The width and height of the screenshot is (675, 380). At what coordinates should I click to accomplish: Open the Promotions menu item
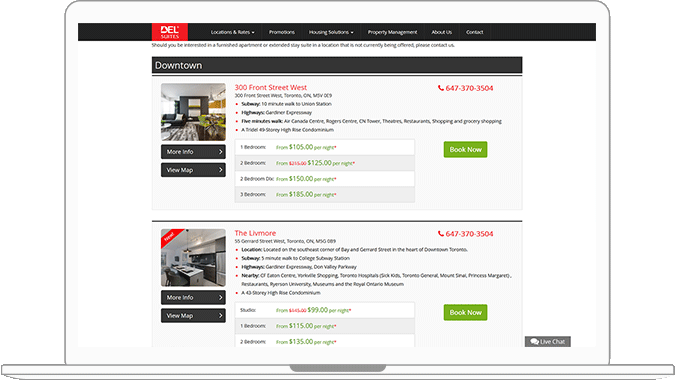pos(282,32)
